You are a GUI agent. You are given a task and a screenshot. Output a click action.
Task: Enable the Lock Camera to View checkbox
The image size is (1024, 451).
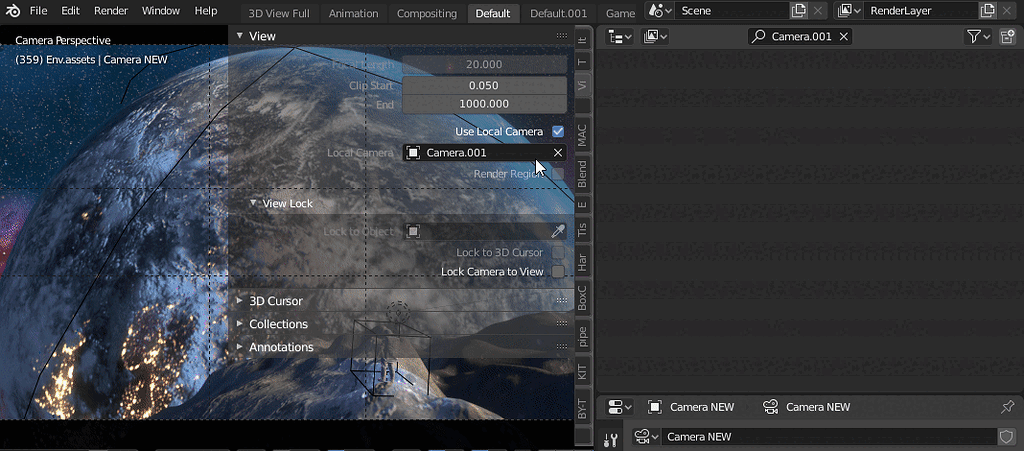(558, 272)
